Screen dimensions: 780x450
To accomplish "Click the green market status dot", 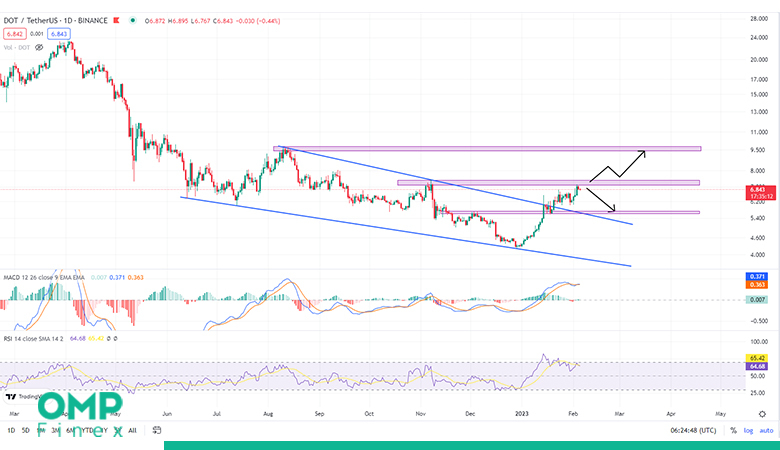I will pyautogui.click(x=132, y=20).
